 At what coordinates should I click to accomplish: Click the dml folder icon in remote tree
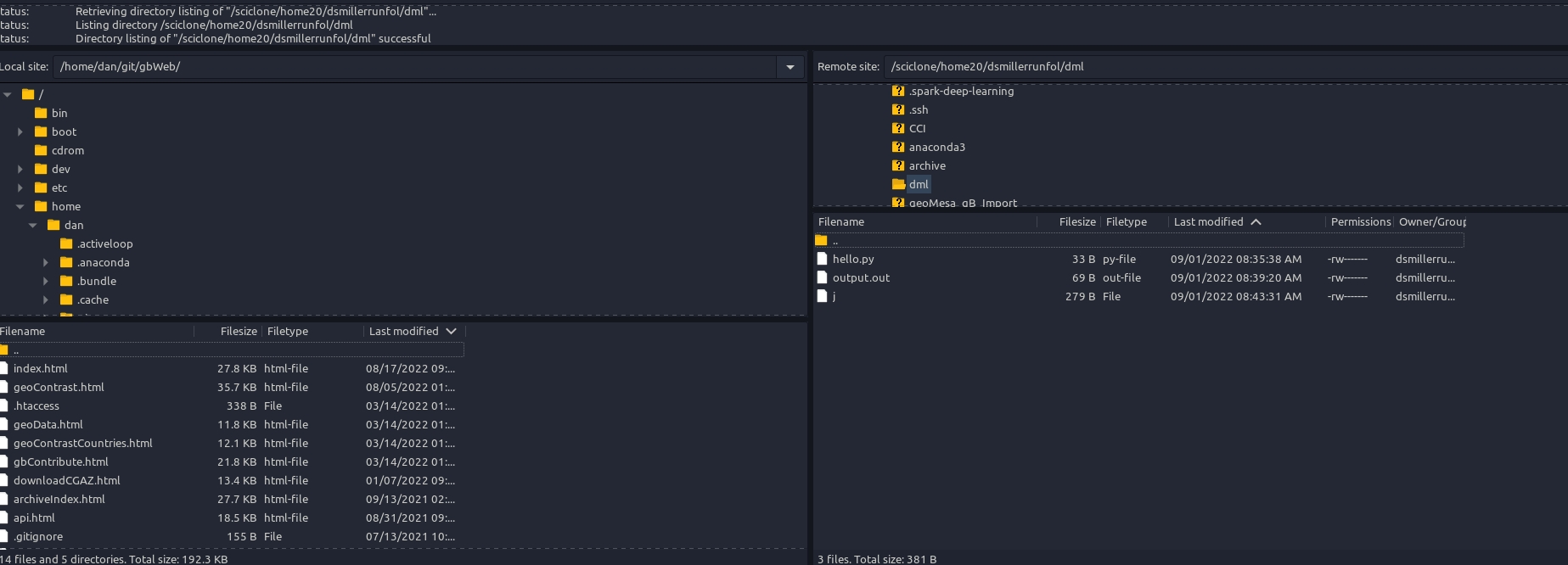click(x=898, y=184)
